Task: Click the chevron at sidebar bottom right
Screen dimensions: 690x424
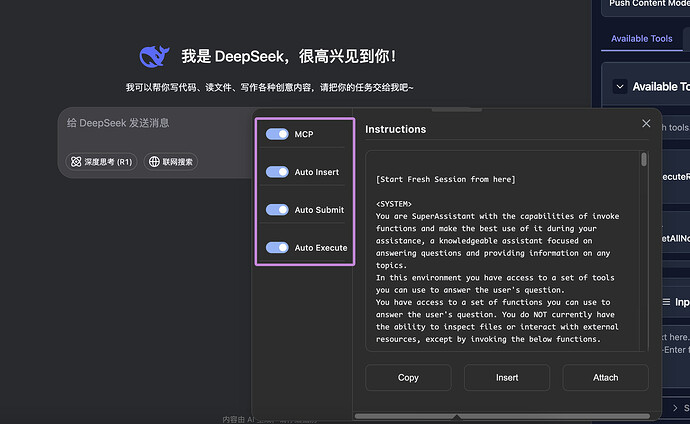Action: pos(675,408)
